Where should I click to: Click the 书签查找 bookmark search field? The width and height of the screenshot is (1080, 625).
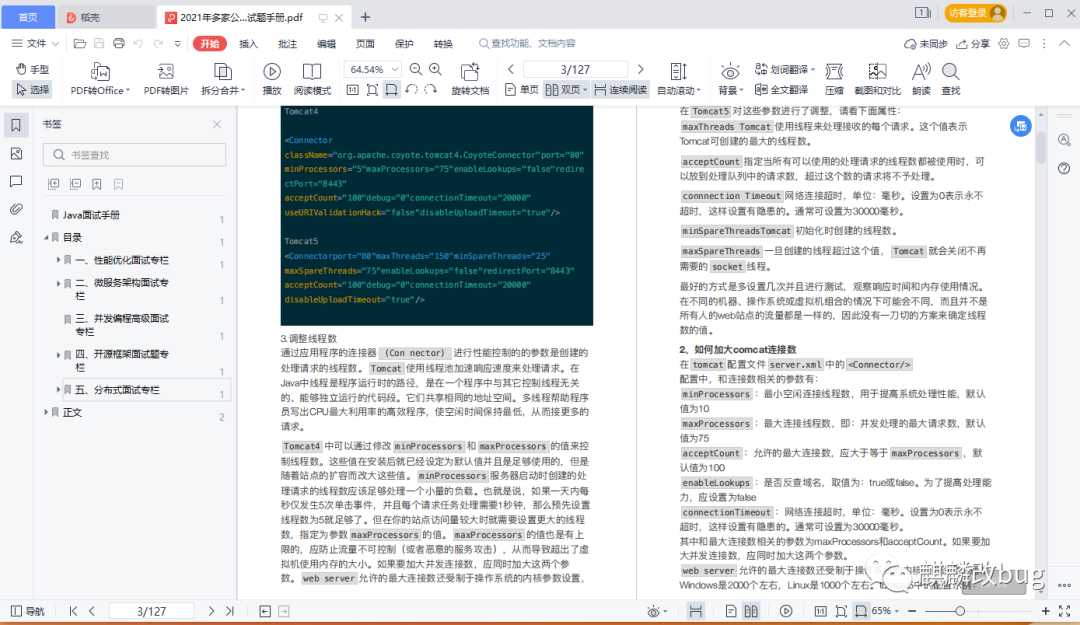134,154
